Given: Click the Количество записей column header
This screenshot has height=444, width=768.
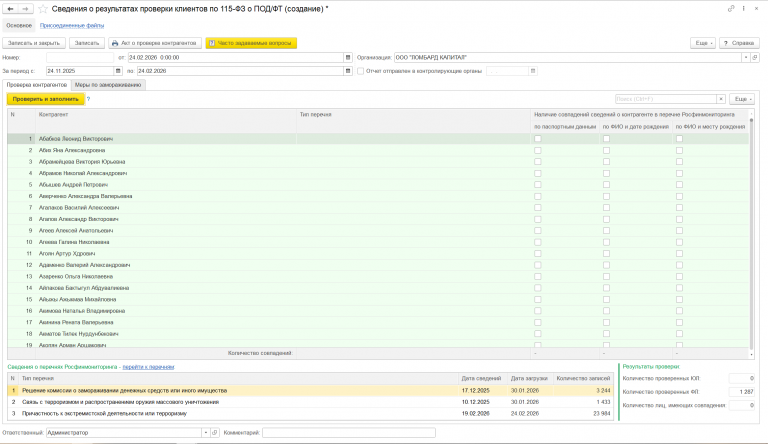Looking at the screenshot, I should click(583, 378).
